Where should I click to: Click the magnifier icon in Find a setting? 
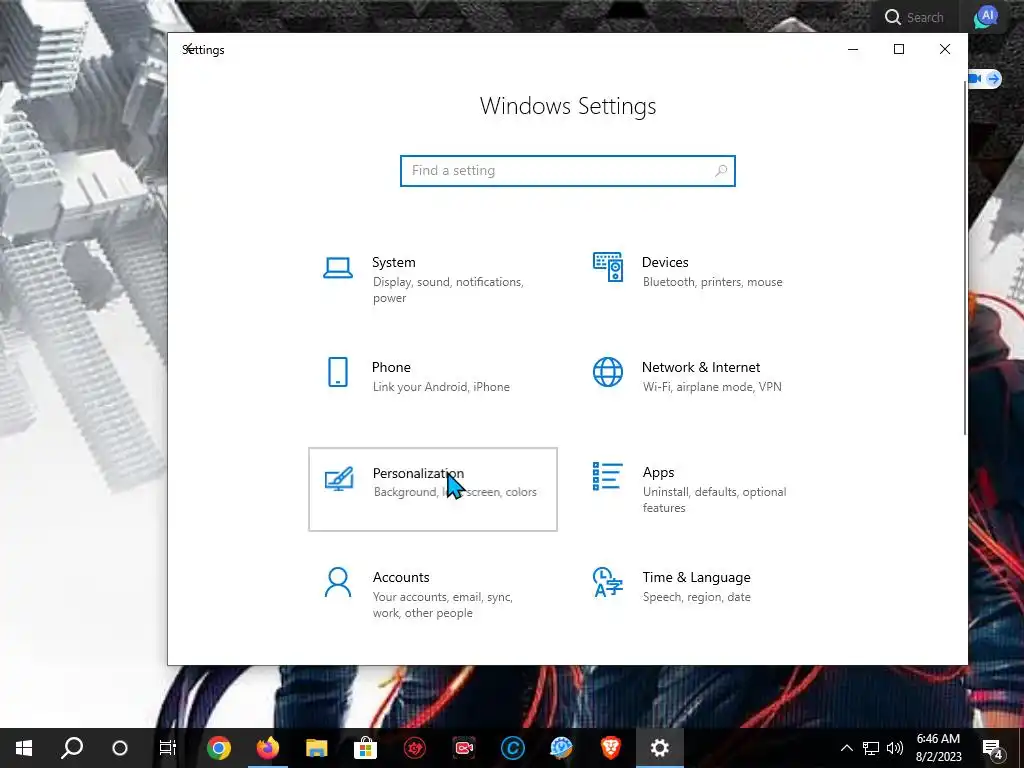(x=720, y=170)
